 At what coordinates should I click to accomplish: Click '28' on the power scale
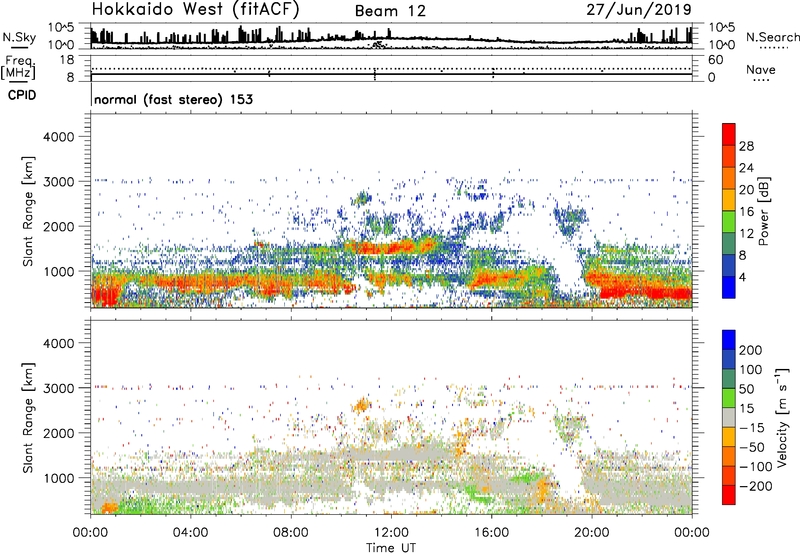pyautogui.click(x=746, y=146)
